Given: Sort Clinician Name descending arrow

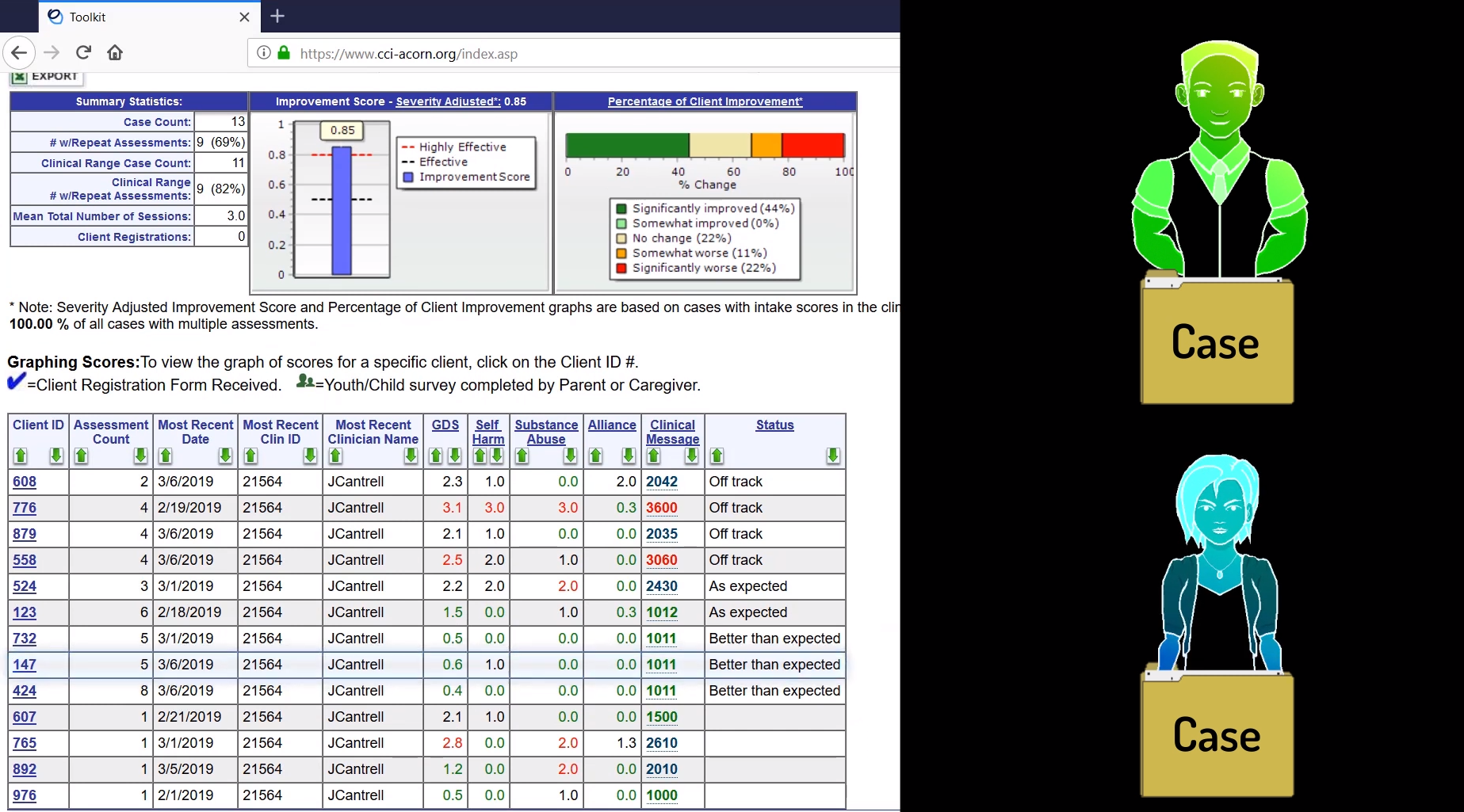Looking at the screenshot, I should click(411, 456).
